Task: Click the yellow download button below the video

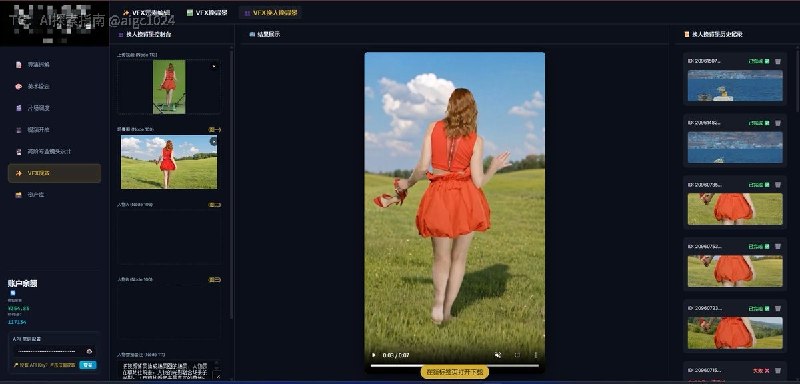Action: tap(455, 372)
